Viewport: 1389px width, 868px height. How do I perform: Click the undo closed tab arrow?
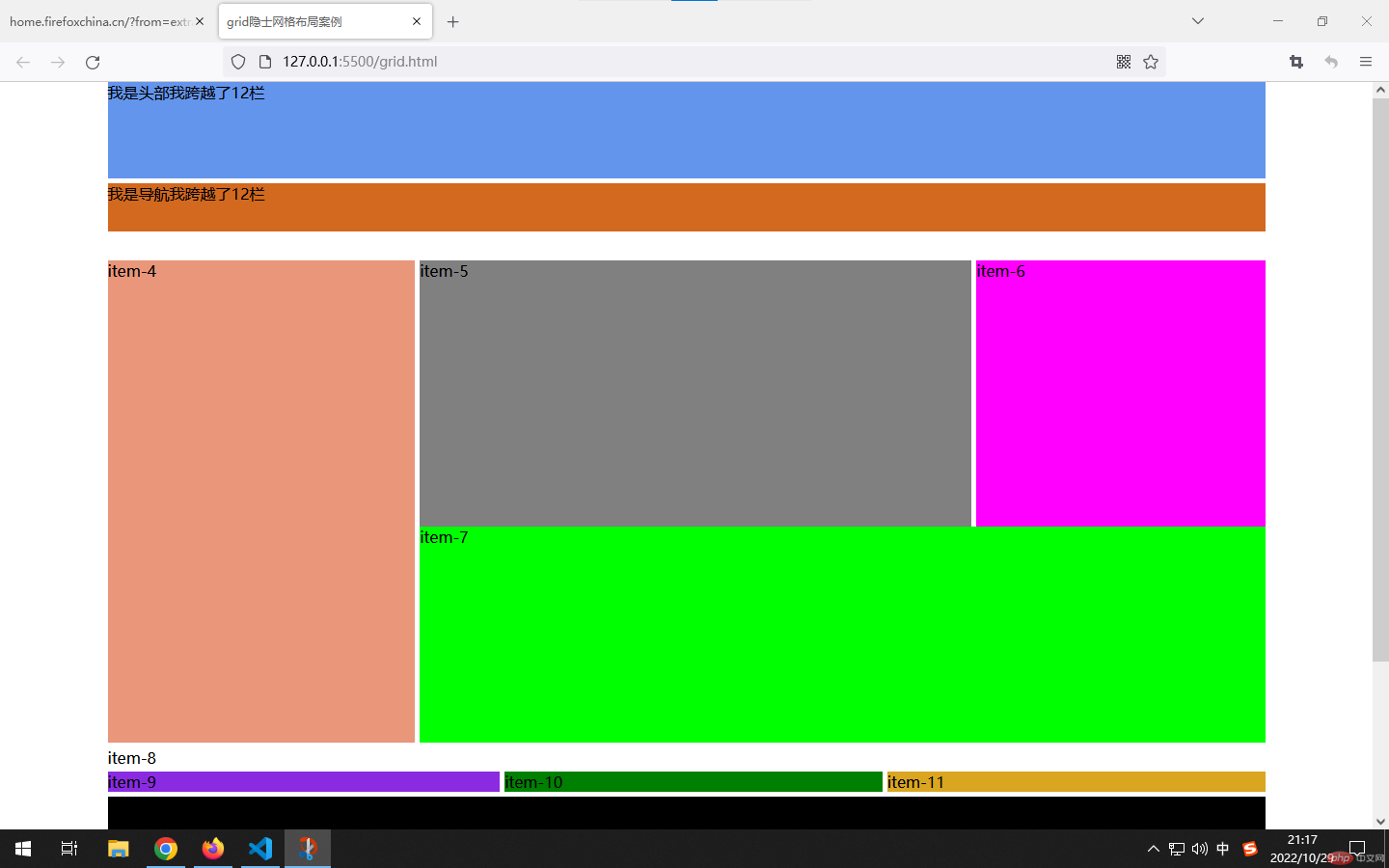coord(1331,62)
